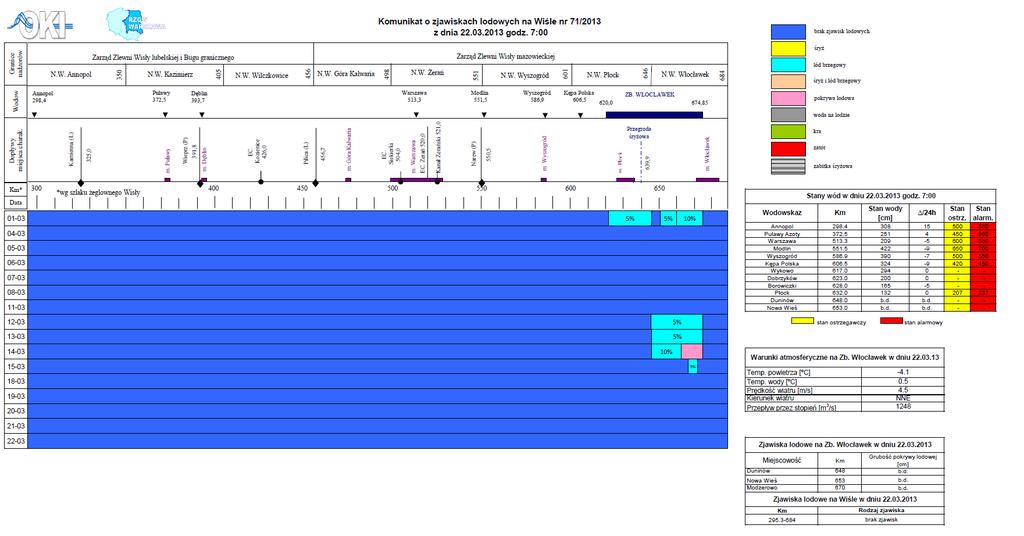Screen dimensions: 1024x536
Task: Select the Kępa Polska 606,5 triangle marker
Action: point(581,115)
